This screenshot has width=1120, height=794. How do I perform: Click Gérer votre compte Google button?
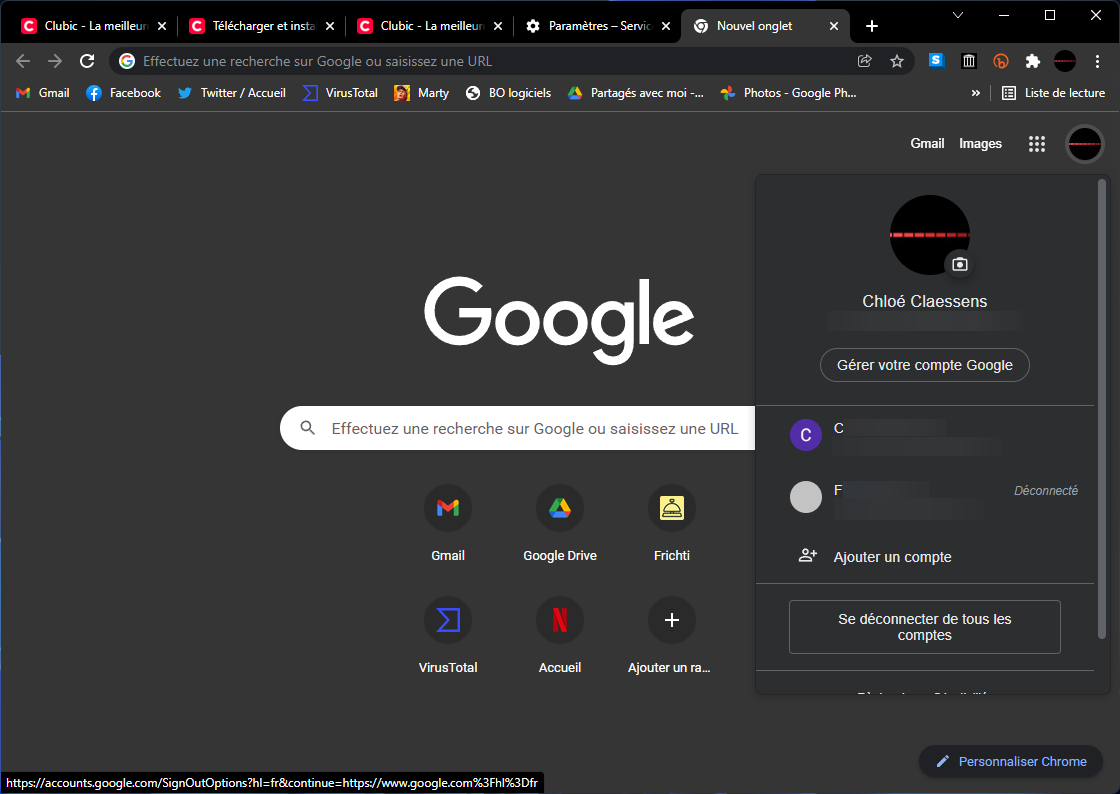(x=924, y=365)
